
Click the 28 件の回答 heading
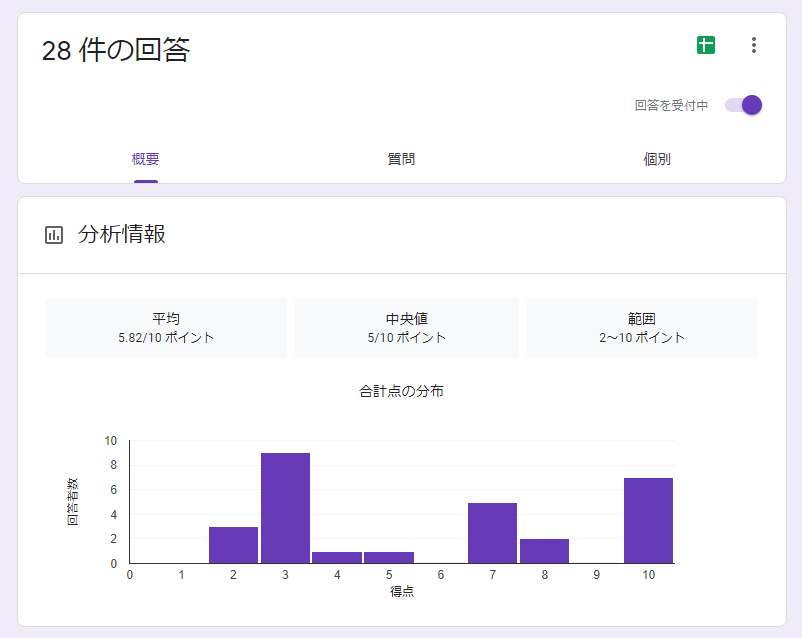[x=116, y=50]
